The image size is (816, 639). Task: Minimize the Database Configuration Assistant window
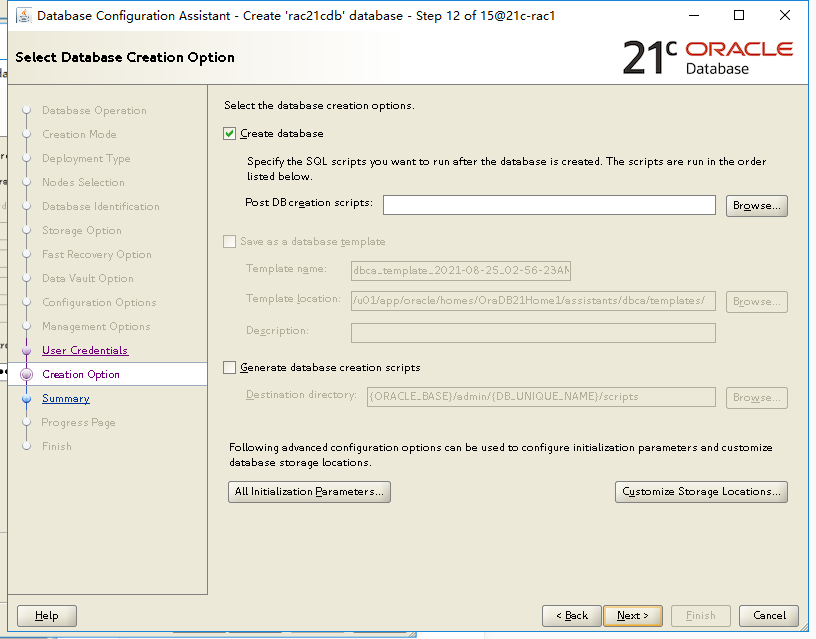[694, 16]
